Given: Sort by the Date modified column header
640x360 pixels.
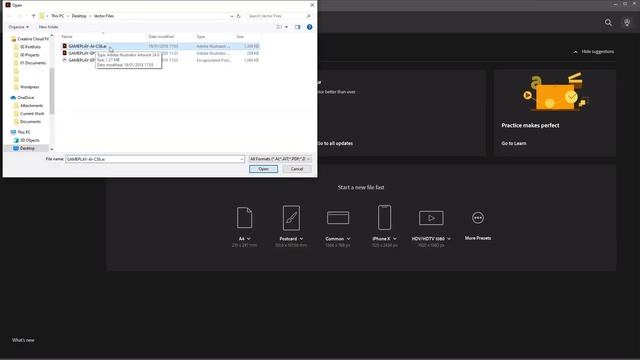Looking at the screenshot, I should click(x=161, y=37).
